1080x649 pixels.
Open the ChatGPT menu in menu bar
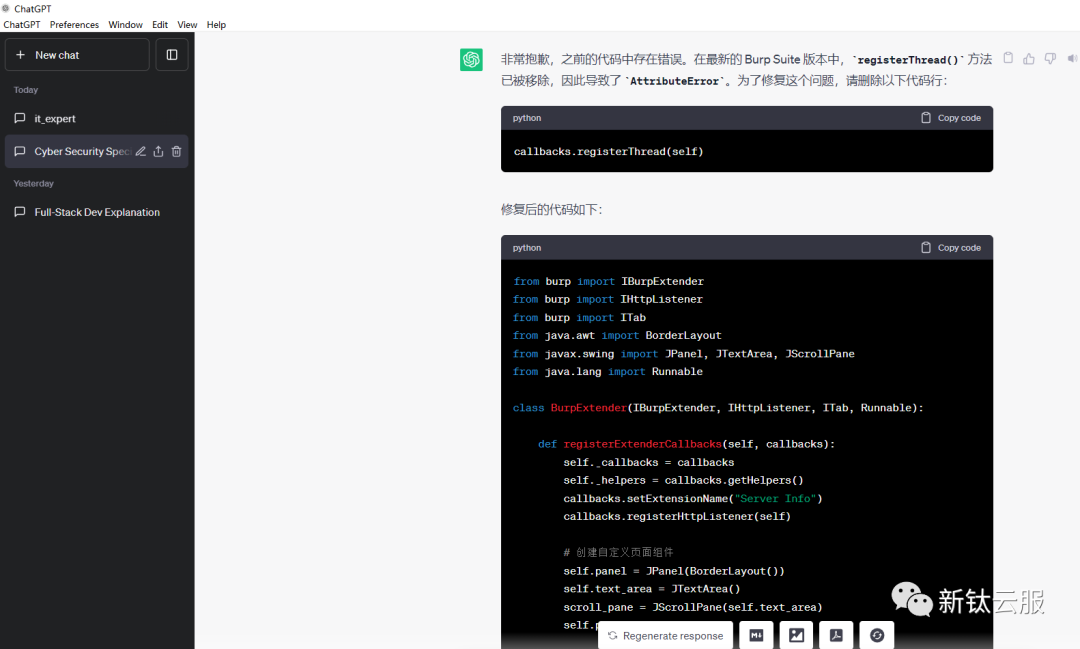[21, 25]
